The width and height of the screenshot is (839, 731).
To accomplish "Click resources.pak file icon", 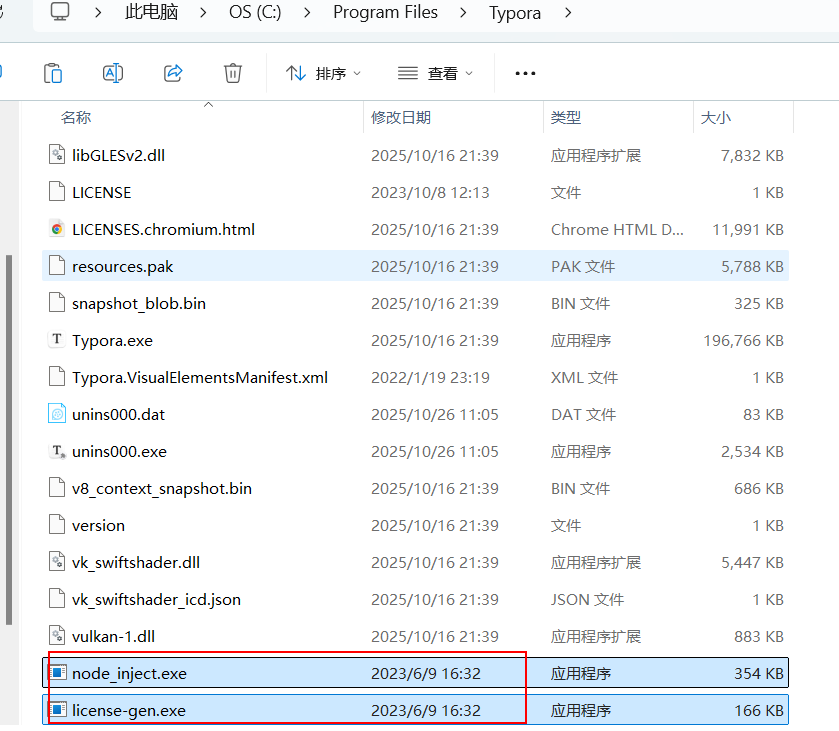I will [x=57, y=266].
